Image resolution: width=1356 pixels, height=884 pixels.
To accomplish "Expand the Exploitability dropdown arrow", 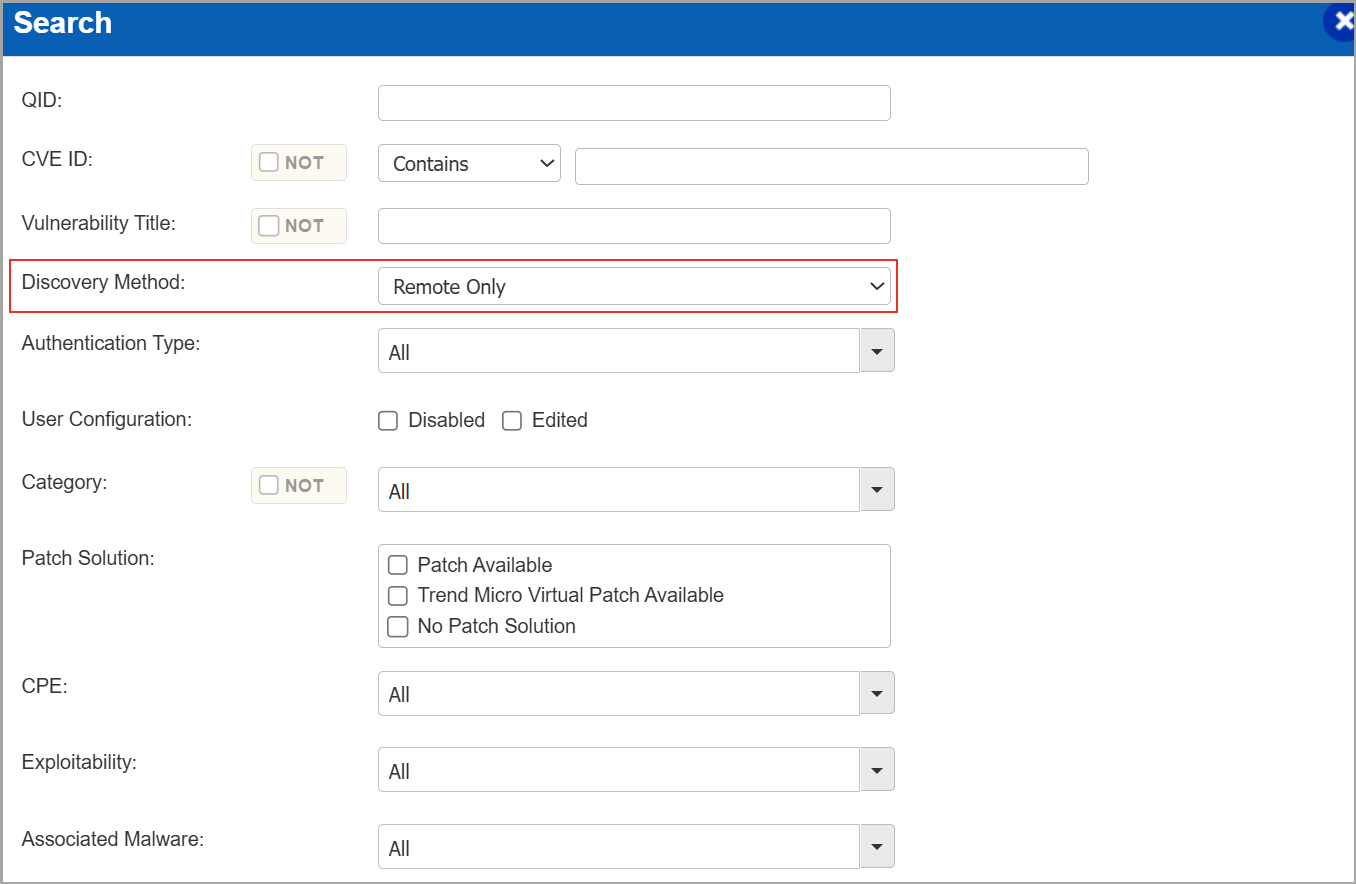I will 877,770.
